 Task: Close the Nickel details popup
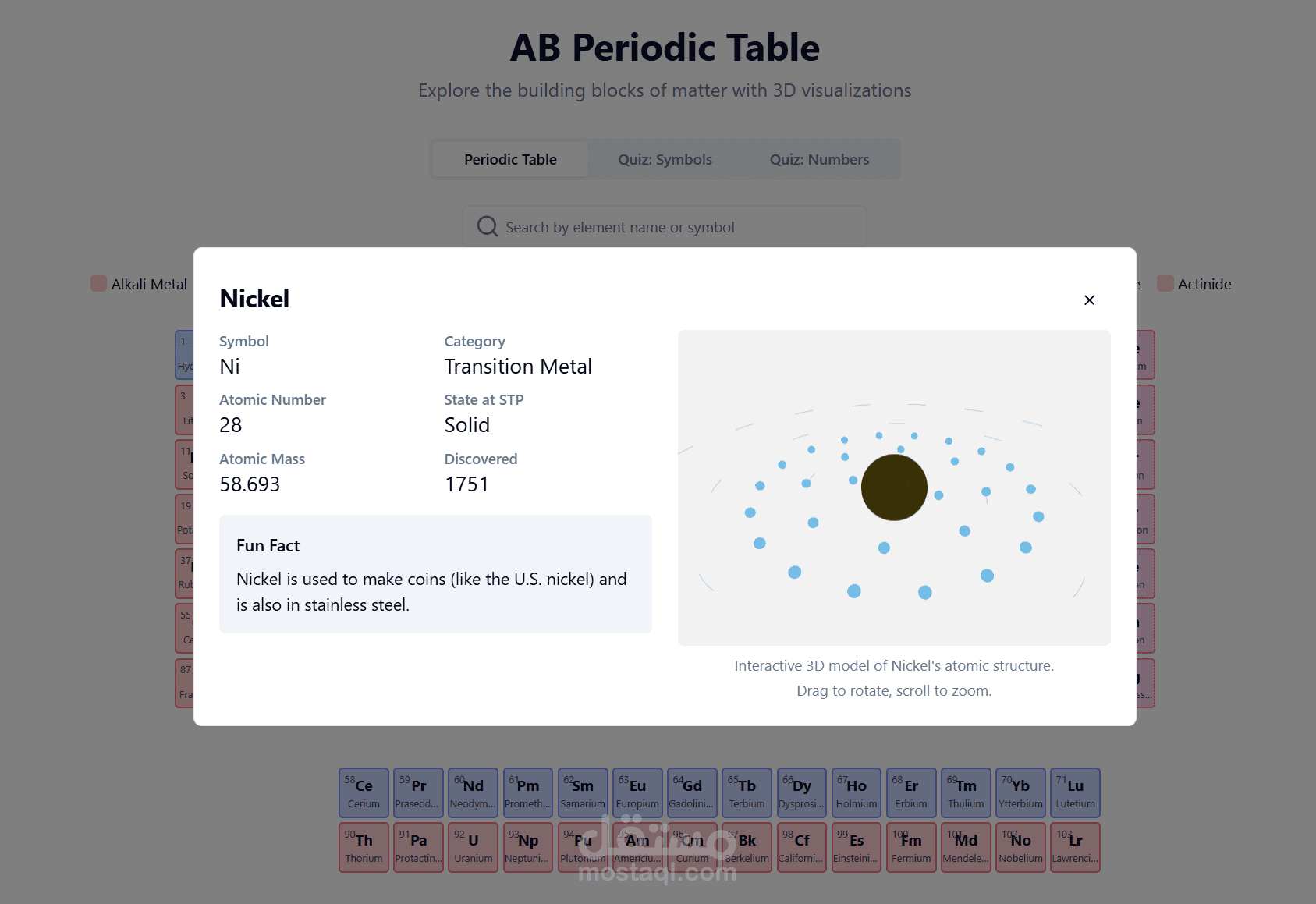tap(1089, 300)
